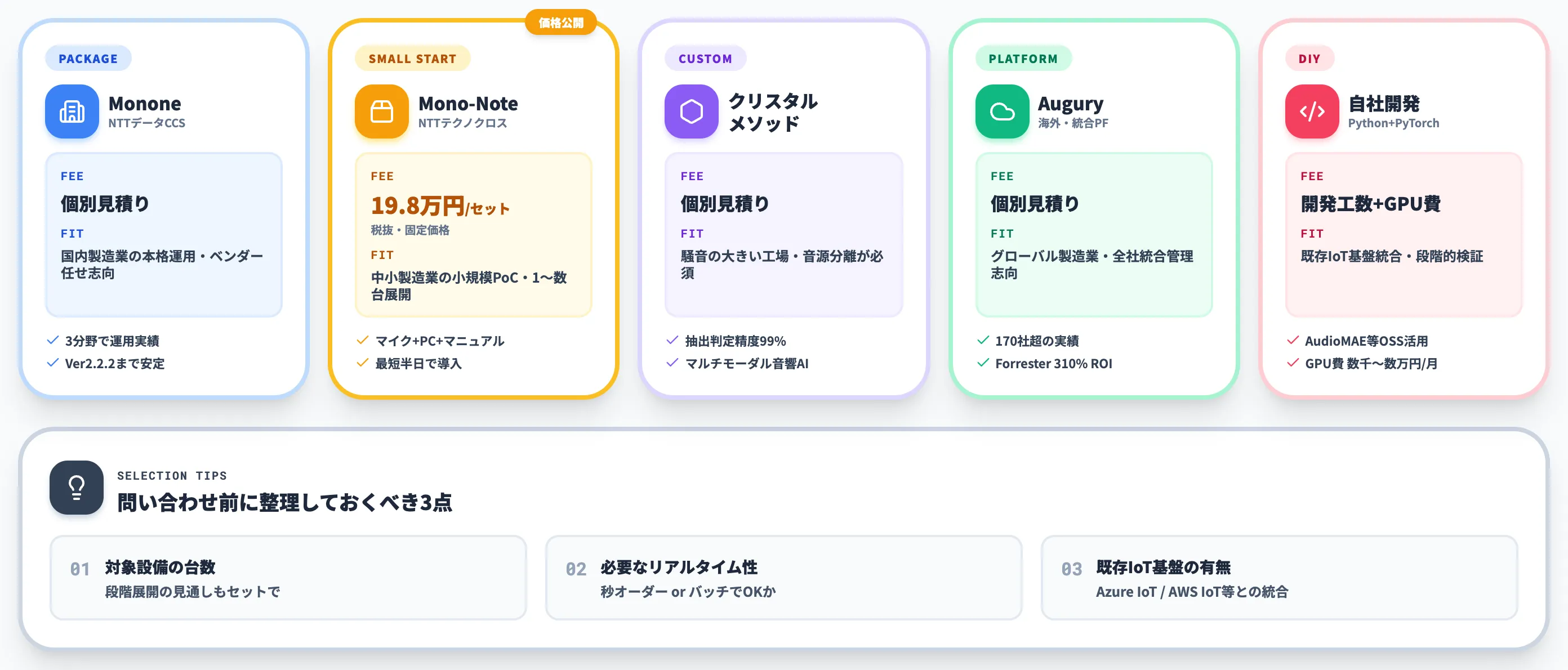The height and width of the screenshot is (670, 1568).
Task: Click checkmark next to 抽出判定精度99%
Action: coord(672,340)
